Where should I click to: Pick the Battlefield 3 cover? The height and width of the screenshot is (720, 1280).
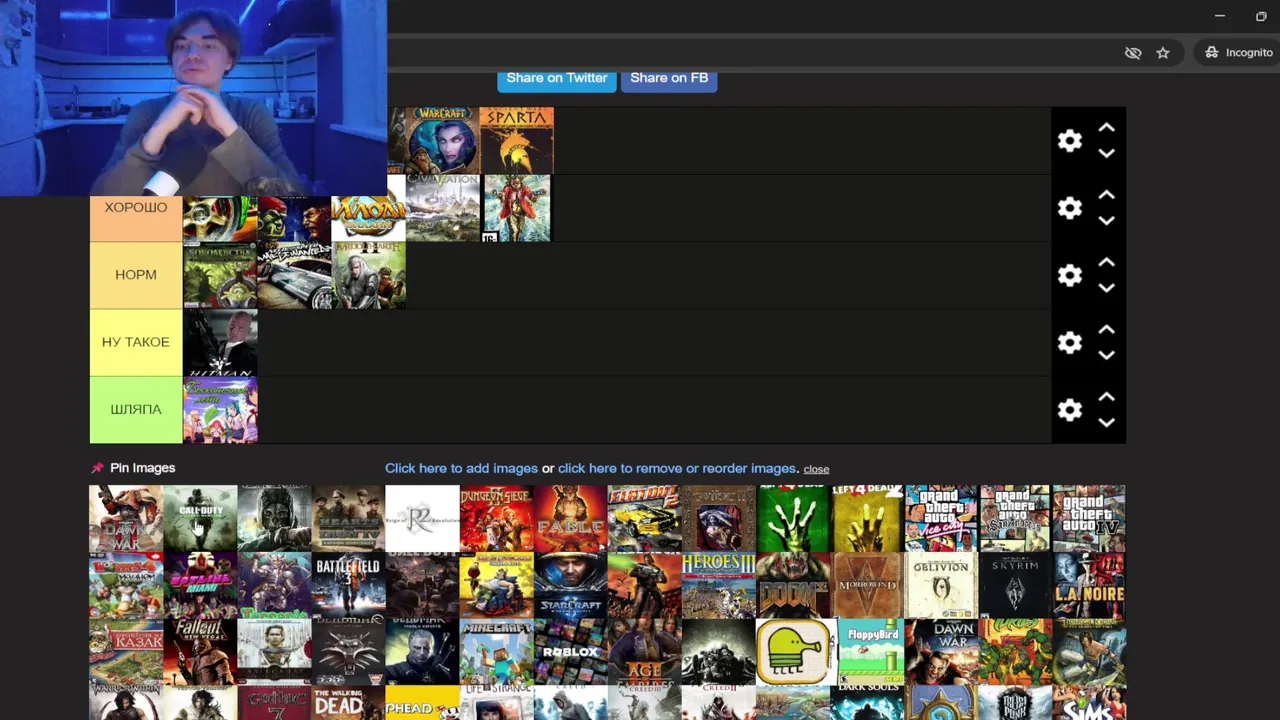pos(348,585)
